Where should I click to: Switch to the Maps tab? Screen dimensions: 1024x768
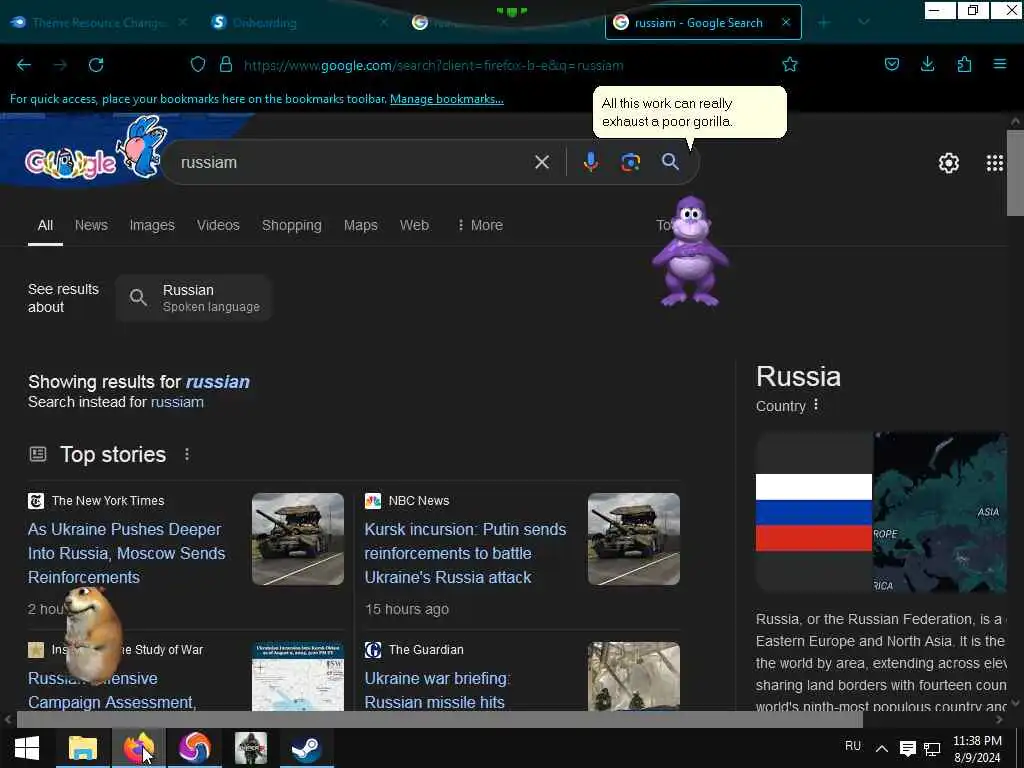360,225
